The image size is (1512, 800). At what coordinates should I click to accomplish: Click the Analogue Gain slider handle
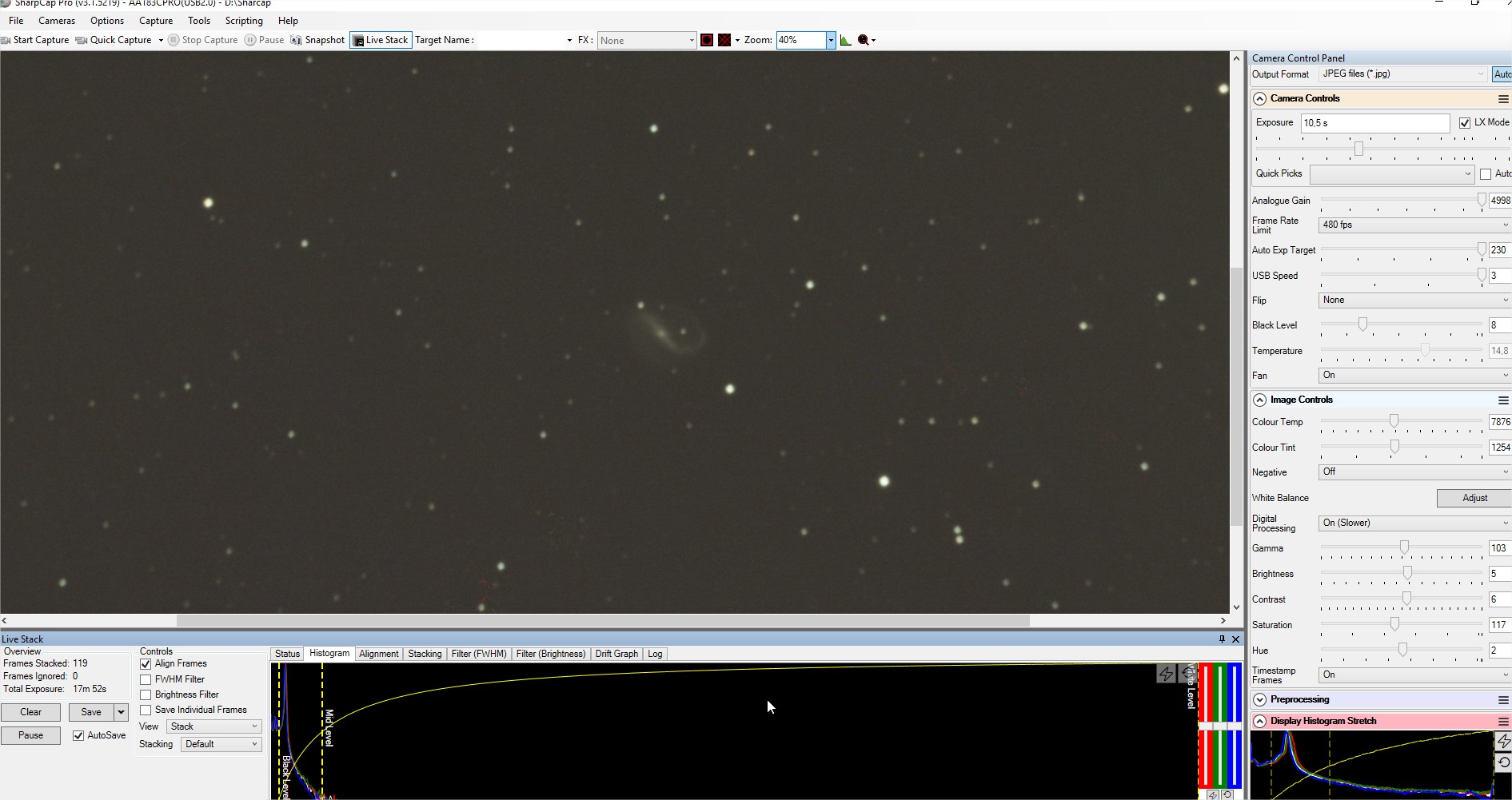(x=1482, y=201)
